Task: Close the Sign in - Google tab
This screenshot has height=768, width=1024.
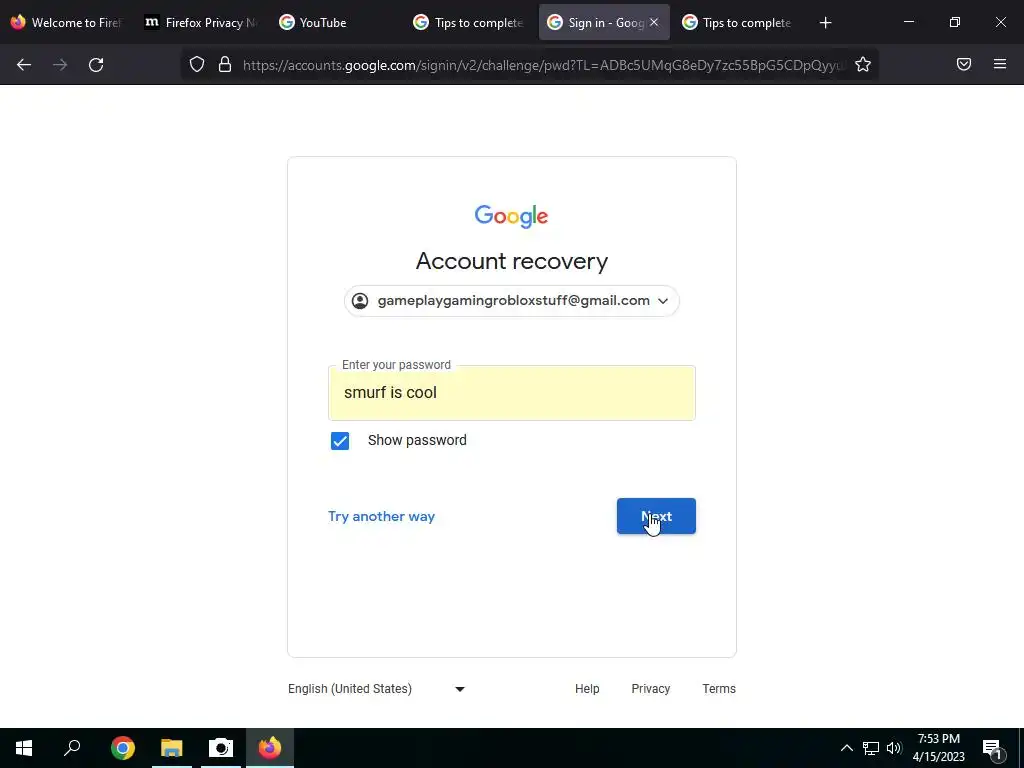Action: pyautogui.click(x=654, y=22)
